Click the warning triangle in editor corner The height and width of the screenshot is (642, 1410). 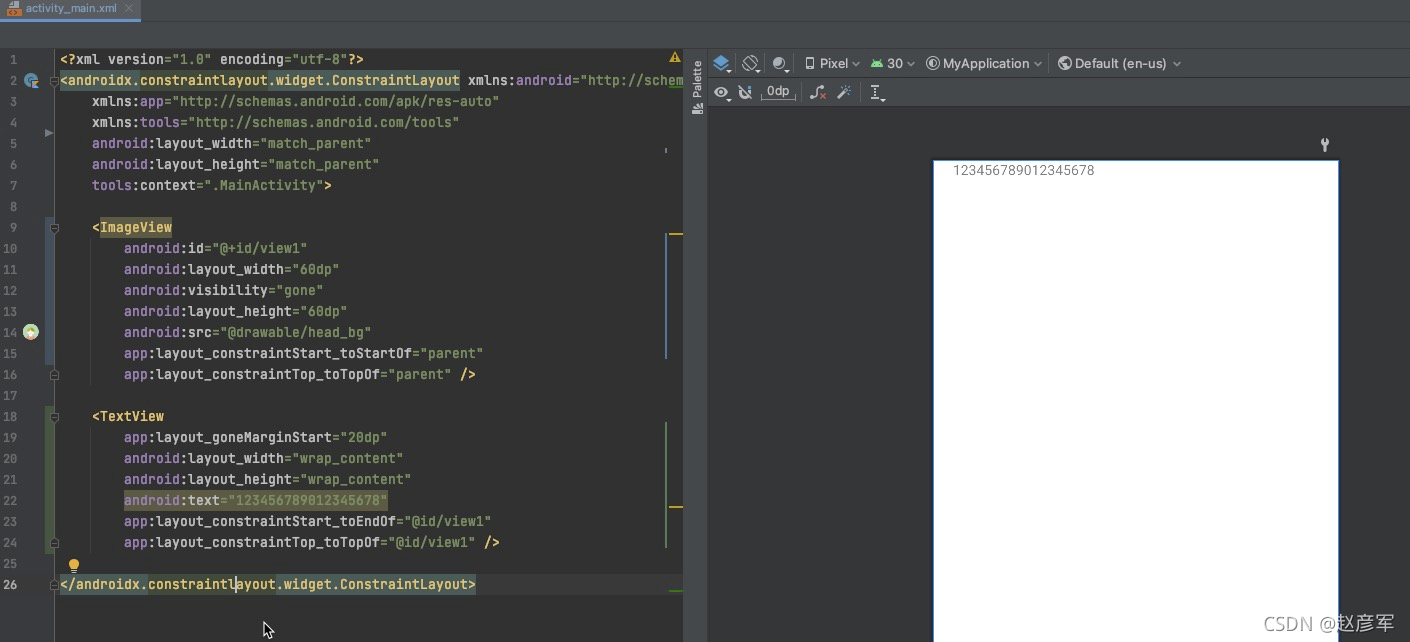(x=675, y=58)
